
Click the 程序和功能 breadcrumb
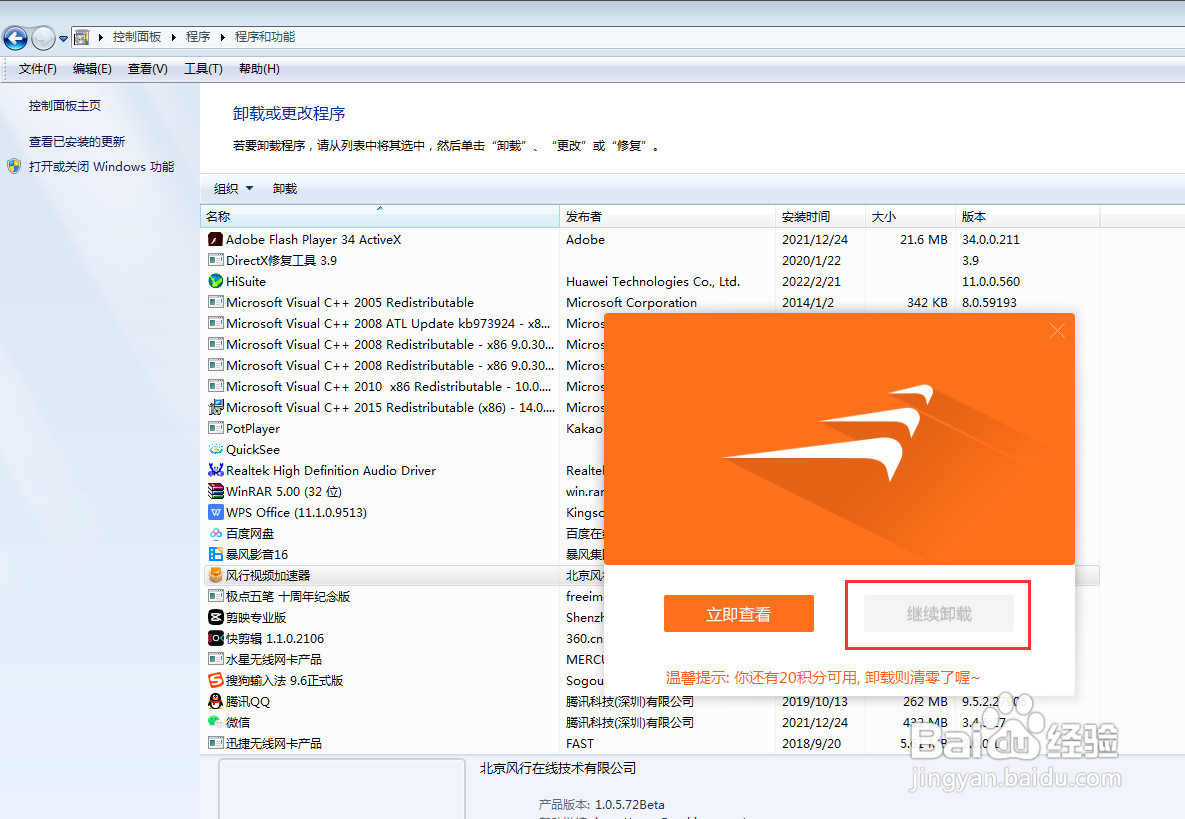tap(265, 37)
